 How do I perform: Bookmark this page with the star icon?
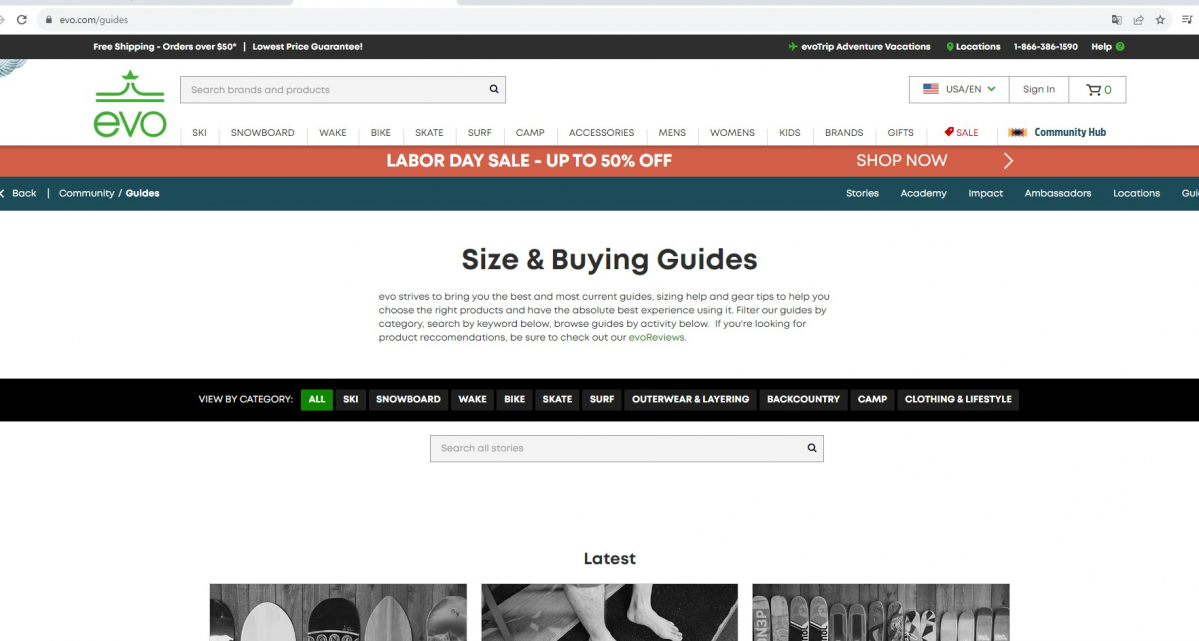point(1160,20)
